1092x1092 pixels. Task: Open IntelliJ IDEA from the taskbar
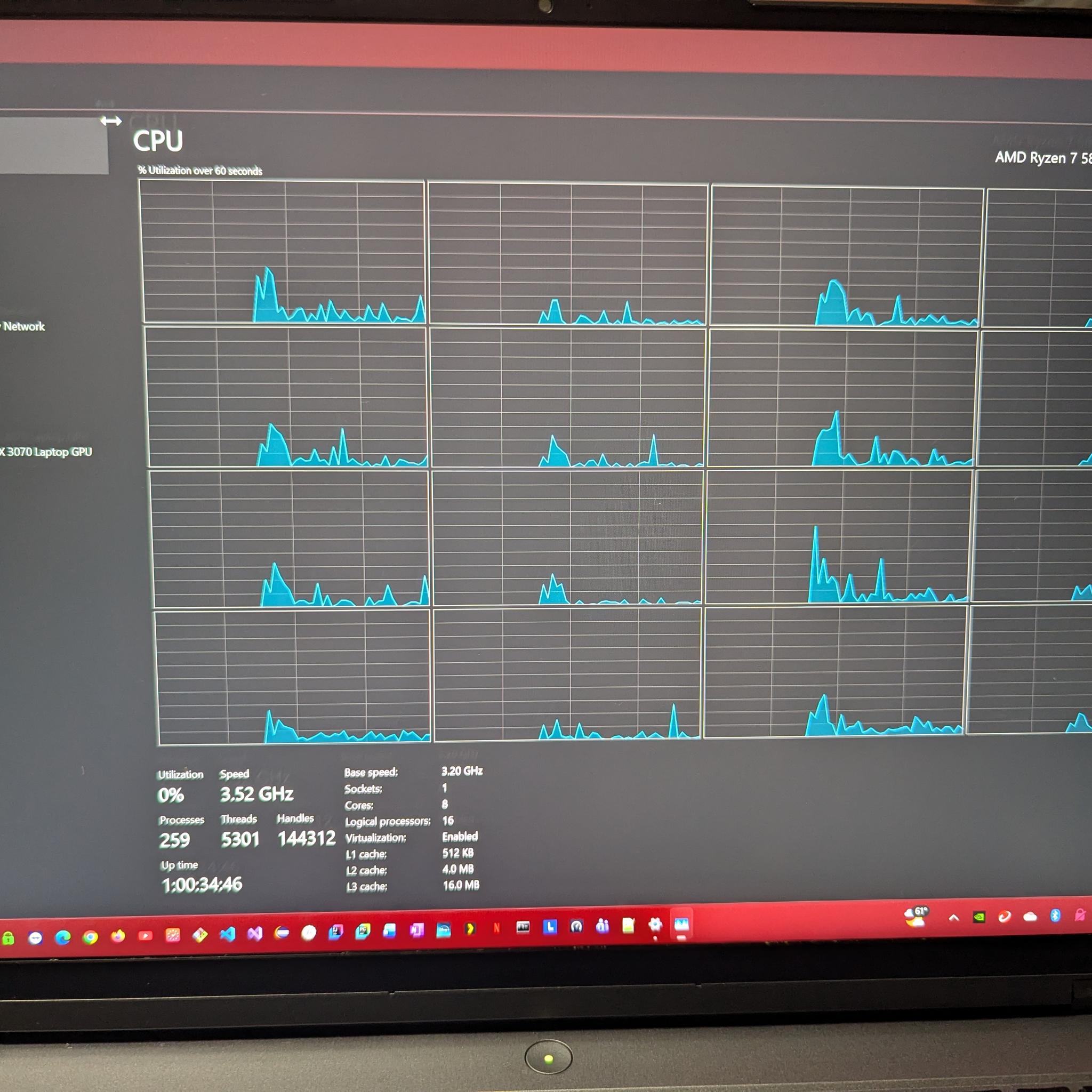(x=336, y=931)
